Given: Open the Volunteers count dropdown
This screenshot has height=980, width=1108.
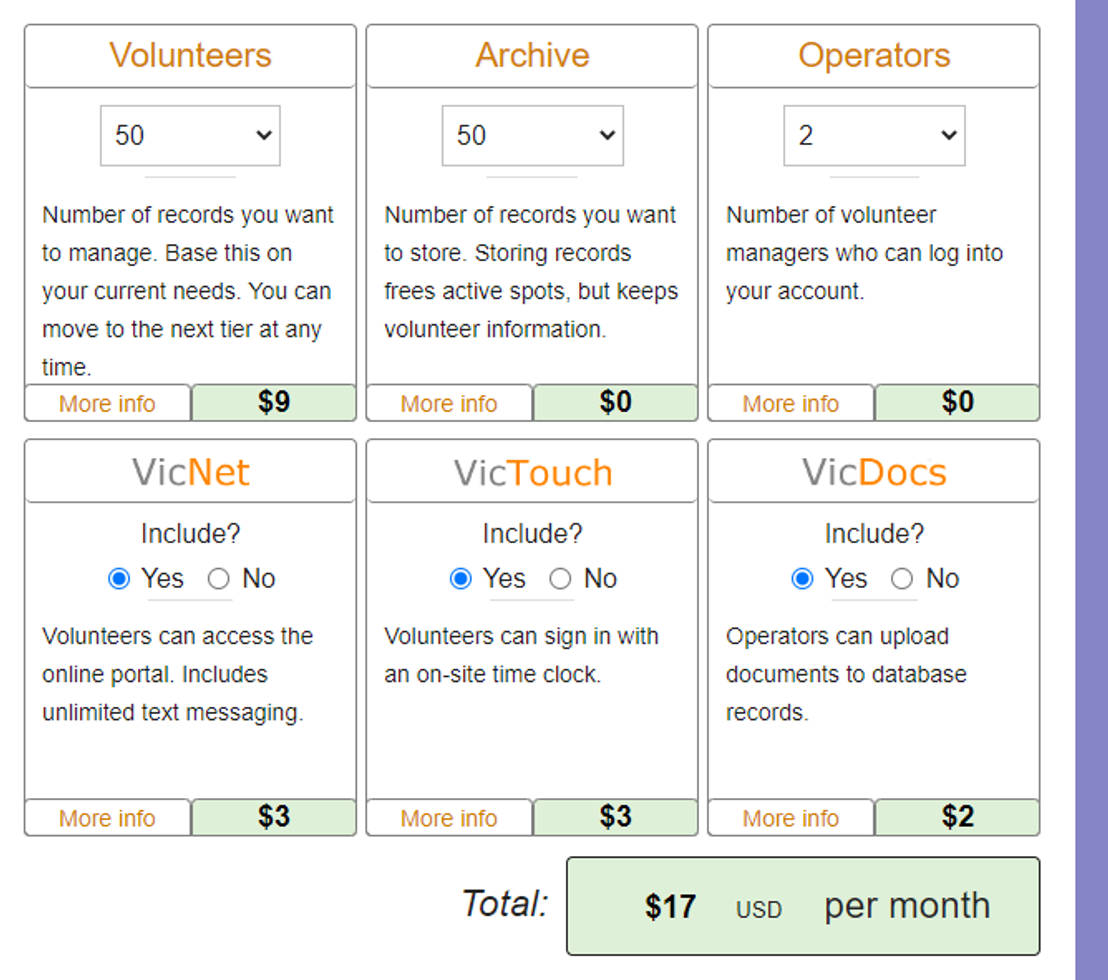Looking at the screenshot, I should coord(189,135).
